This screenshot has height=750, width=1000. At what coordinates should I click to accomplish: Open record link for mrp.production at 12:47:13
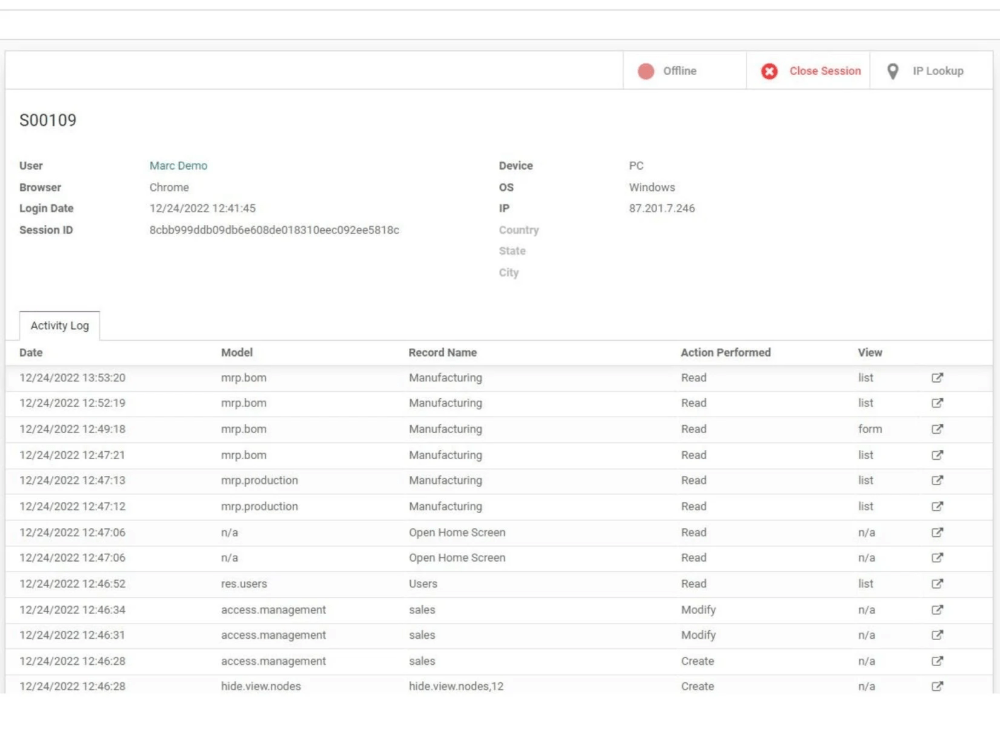[937, 480]
